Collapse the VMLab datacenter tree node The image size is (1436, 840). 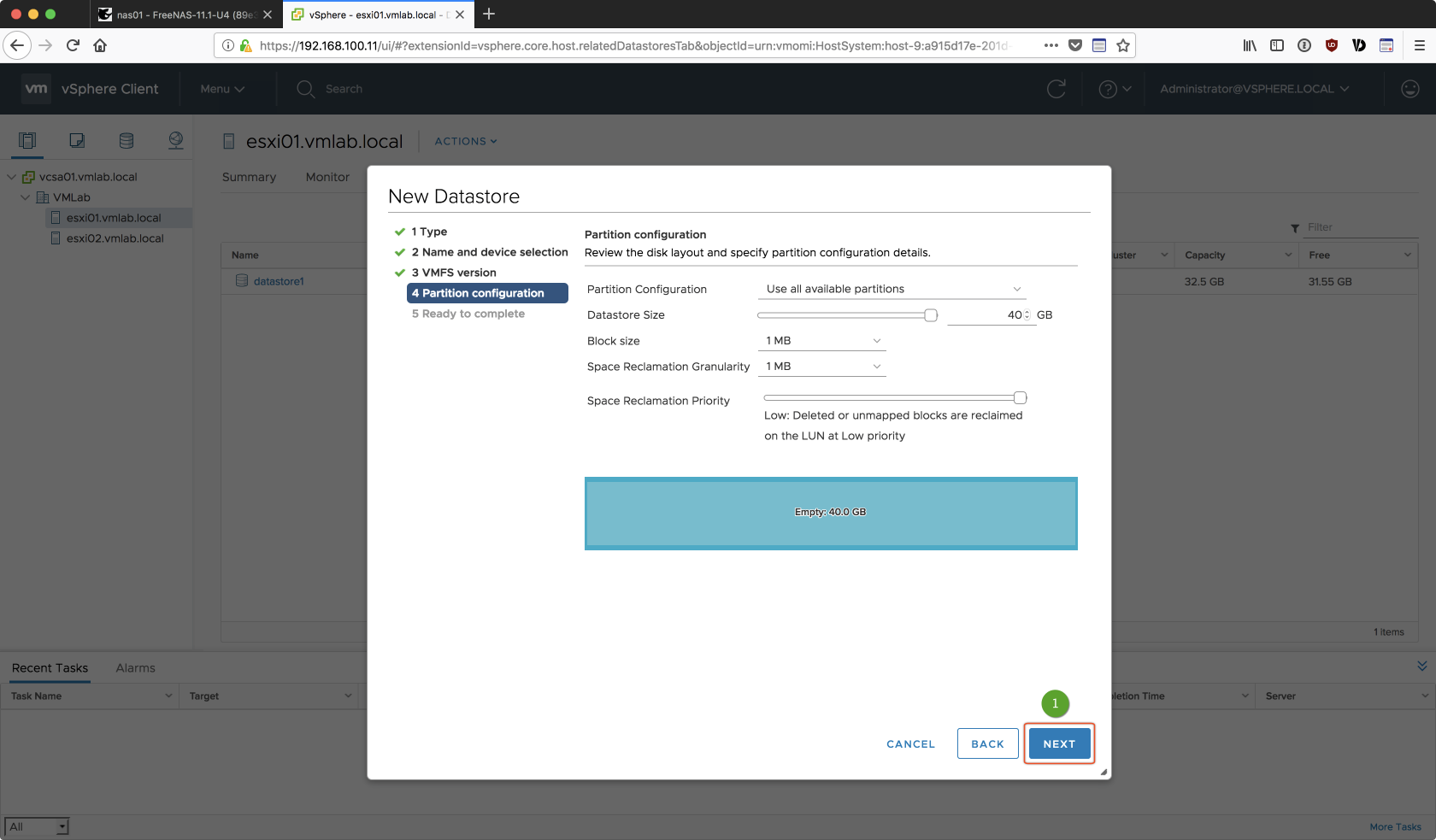26,197
